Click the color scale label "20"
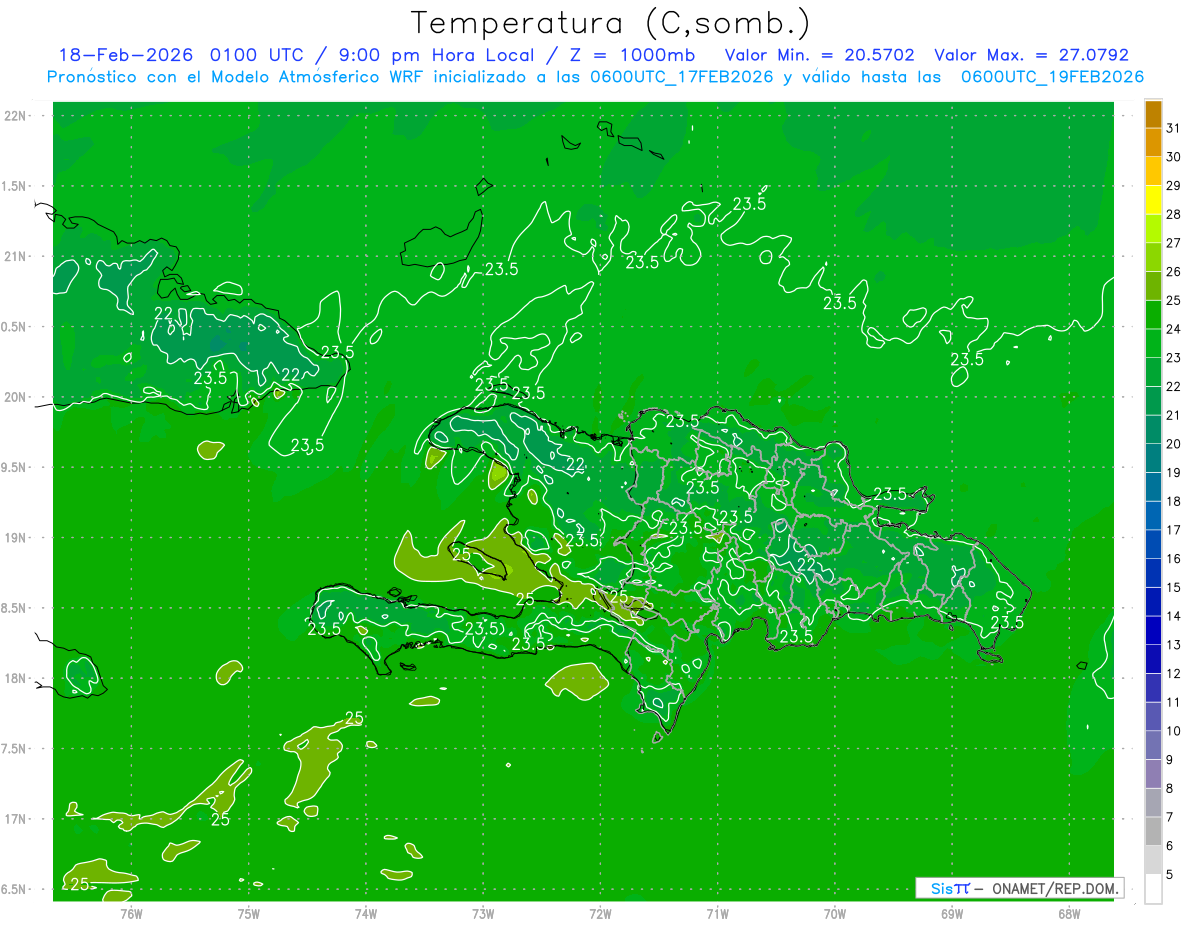This screenshot has height=927, width=1200. click(x=1174, y=444)
